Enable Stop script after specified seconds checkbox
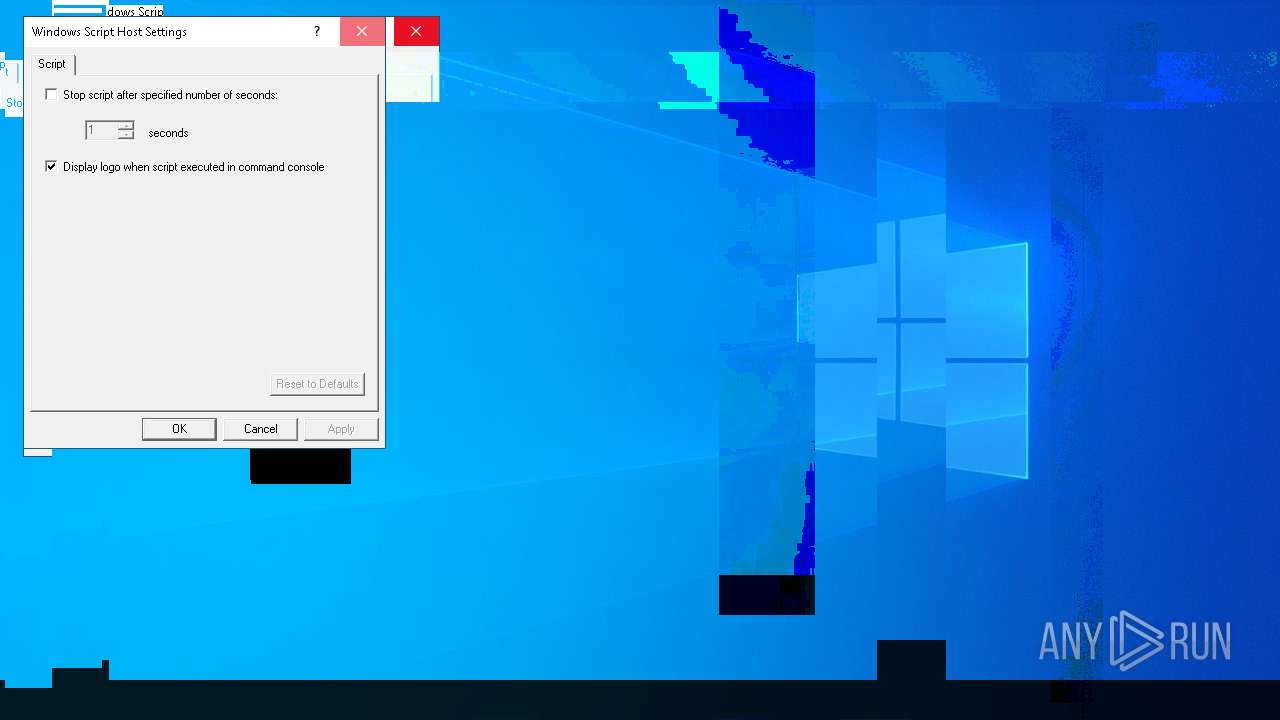Screen dimensions: 1280x720 (51, 95)
